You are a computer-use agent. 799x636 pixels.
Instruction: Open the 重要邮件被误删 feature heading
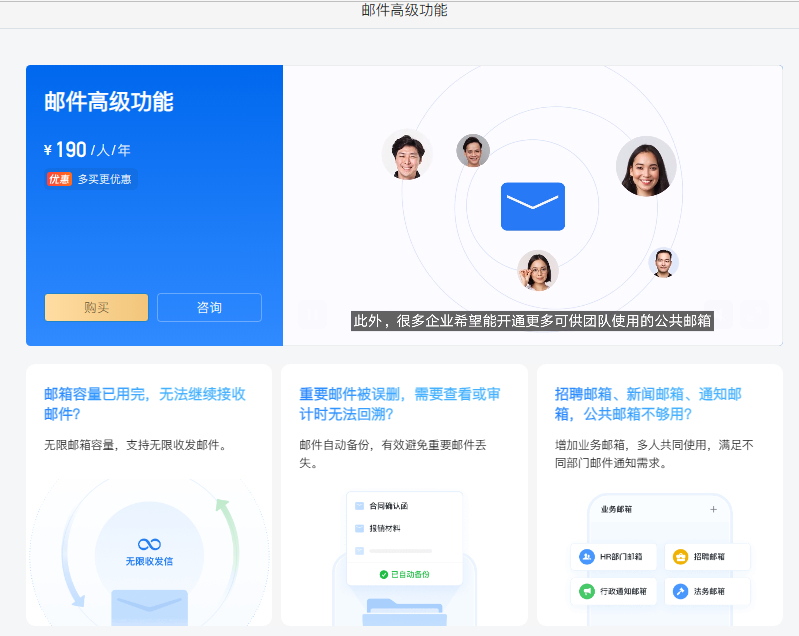click(400, 403)
